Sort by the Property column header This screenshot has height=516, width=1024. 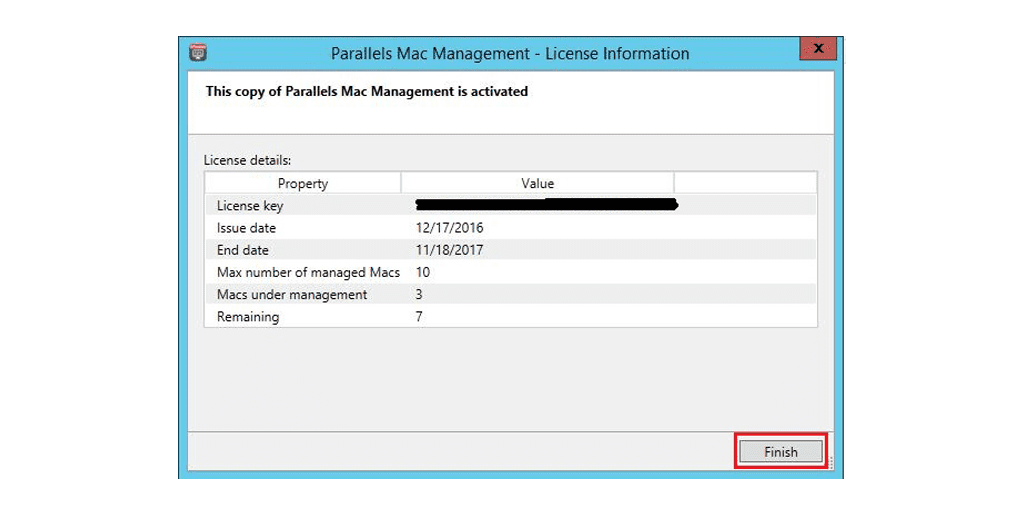302,183
